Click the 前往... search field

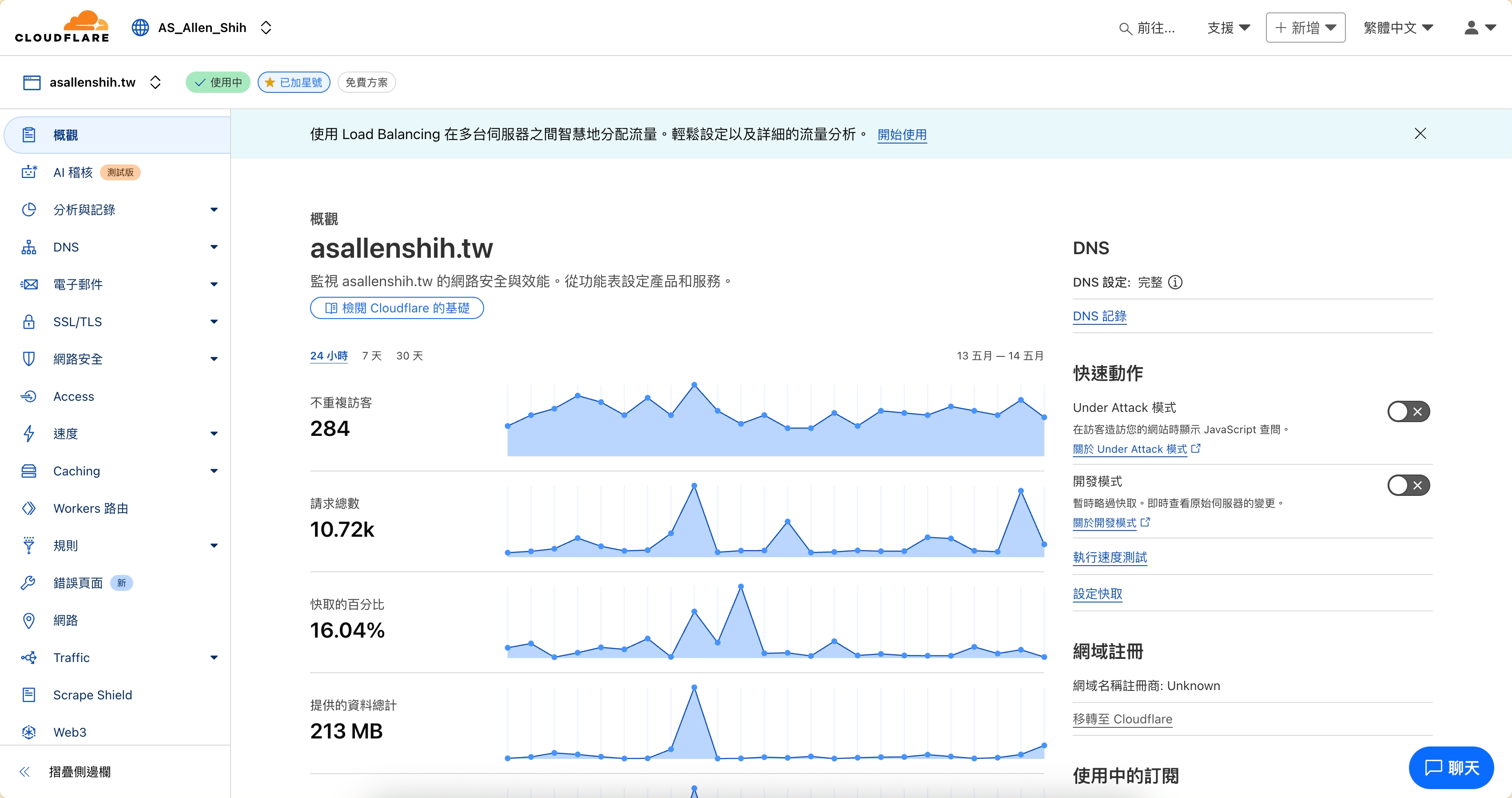tap(1147, 28)
